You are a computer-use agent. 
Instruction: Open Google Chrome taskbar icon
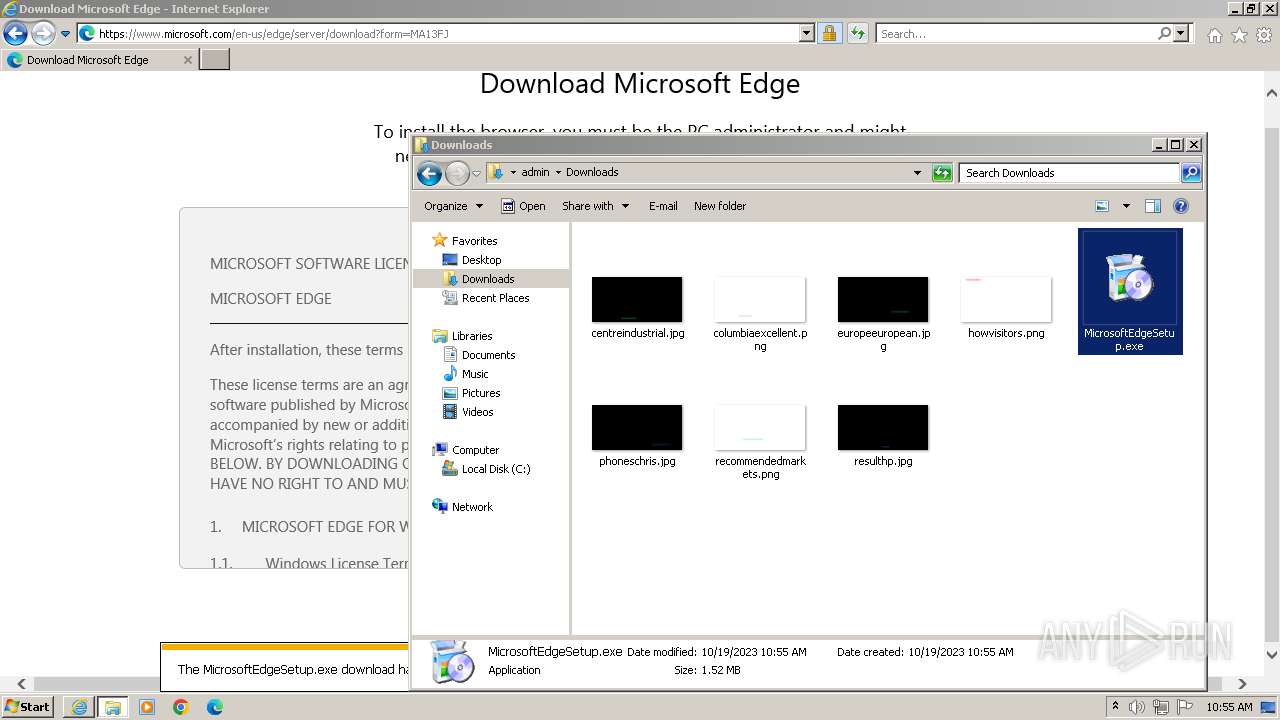(x=181, y=707)
